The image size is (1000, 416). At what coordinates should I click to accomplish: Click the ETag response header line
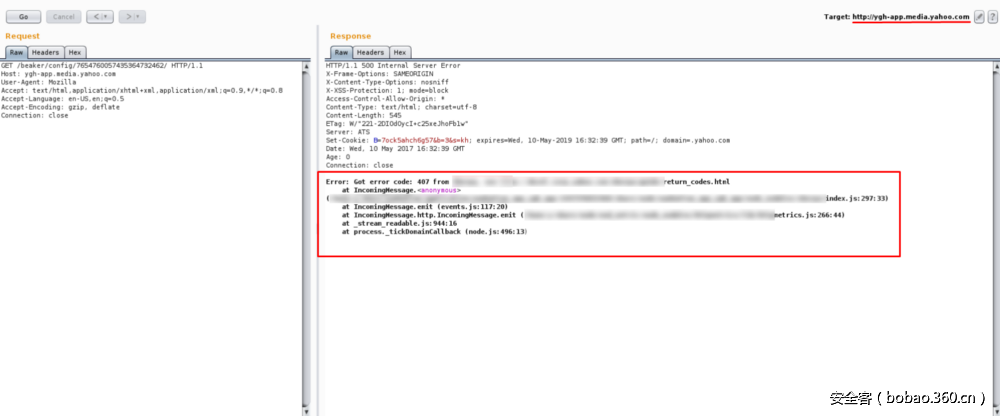tap(397, 124)
